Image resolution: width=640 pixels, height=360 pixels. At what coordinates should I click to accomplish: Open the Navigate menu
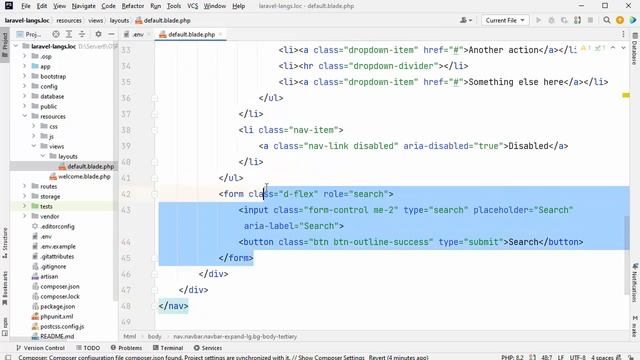click(83, 6)
